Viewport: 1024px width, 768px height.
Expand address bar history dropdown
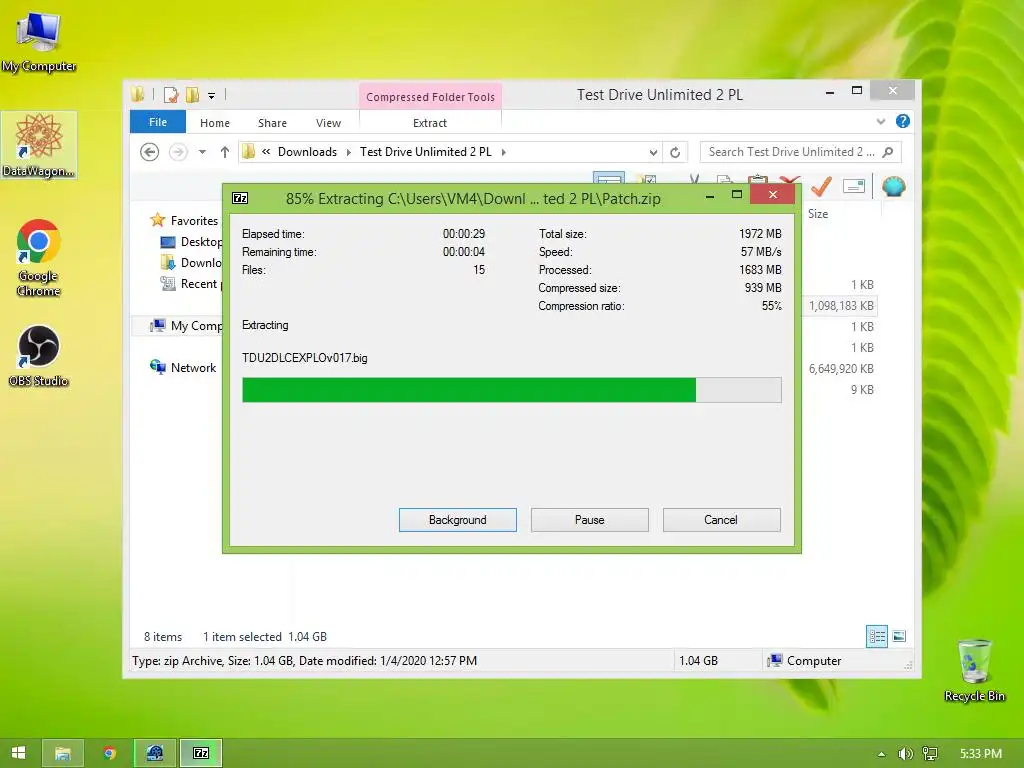tap(653, 152)
